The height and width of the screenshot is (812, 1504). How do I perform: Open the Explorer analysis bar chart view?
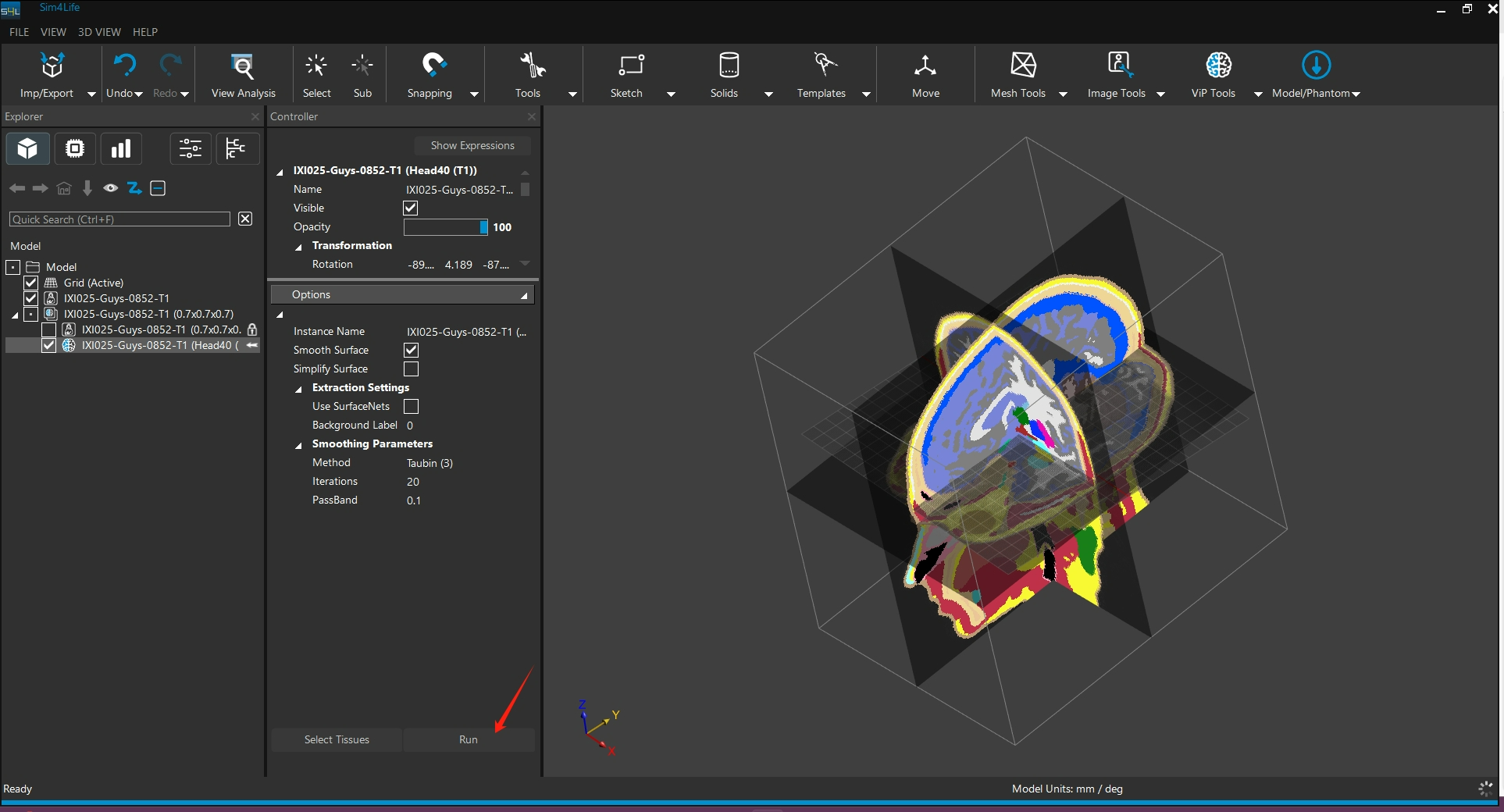121,148
